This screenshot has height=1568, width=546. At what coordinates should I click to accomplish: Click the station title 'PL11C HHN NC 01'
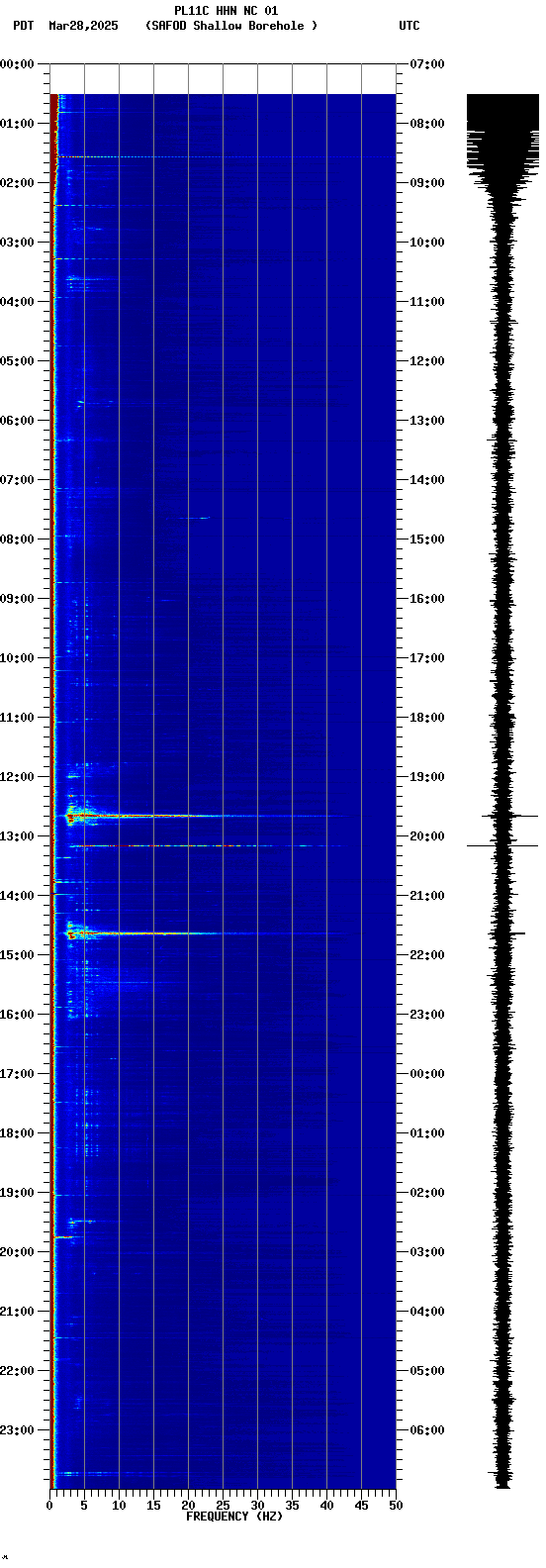226,11
